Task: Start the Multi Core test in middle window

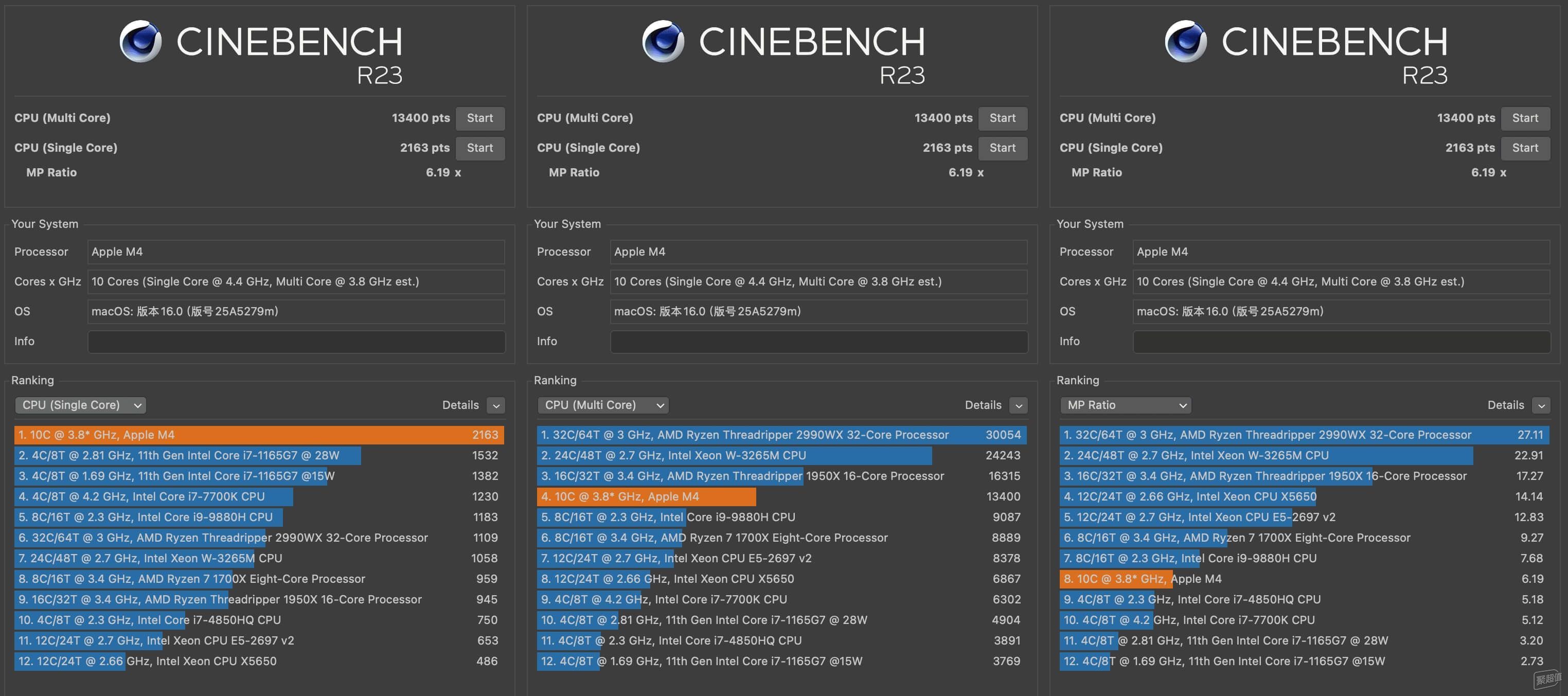Action: click(1003, 118)
